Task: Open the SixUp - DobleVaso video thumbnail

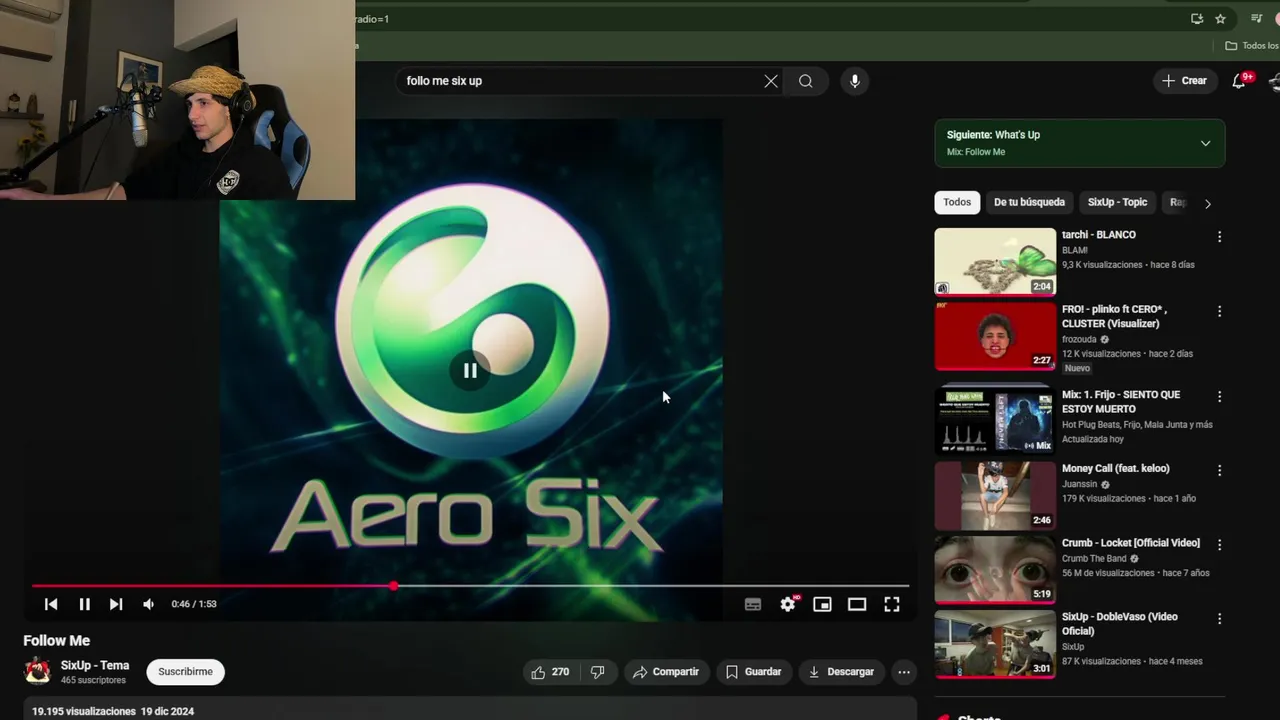Action: (995, 644)
